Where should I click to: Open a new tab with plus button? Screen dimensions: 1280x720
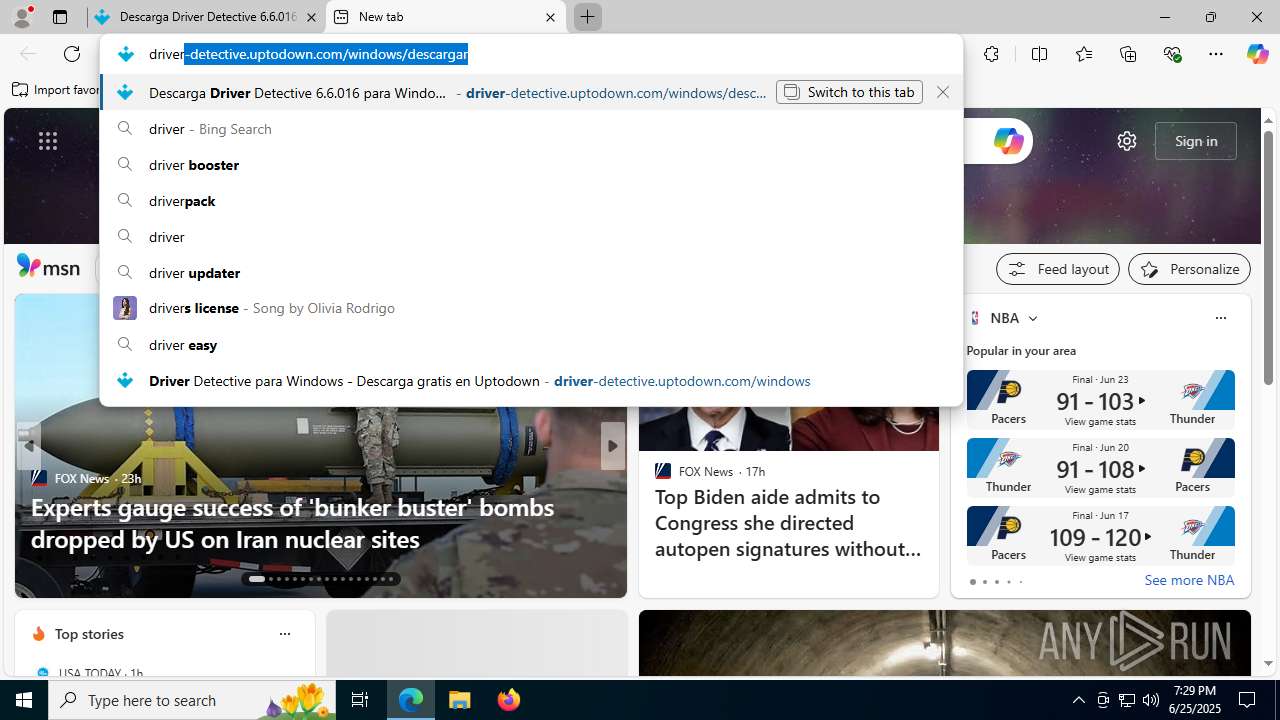[587, 17]
